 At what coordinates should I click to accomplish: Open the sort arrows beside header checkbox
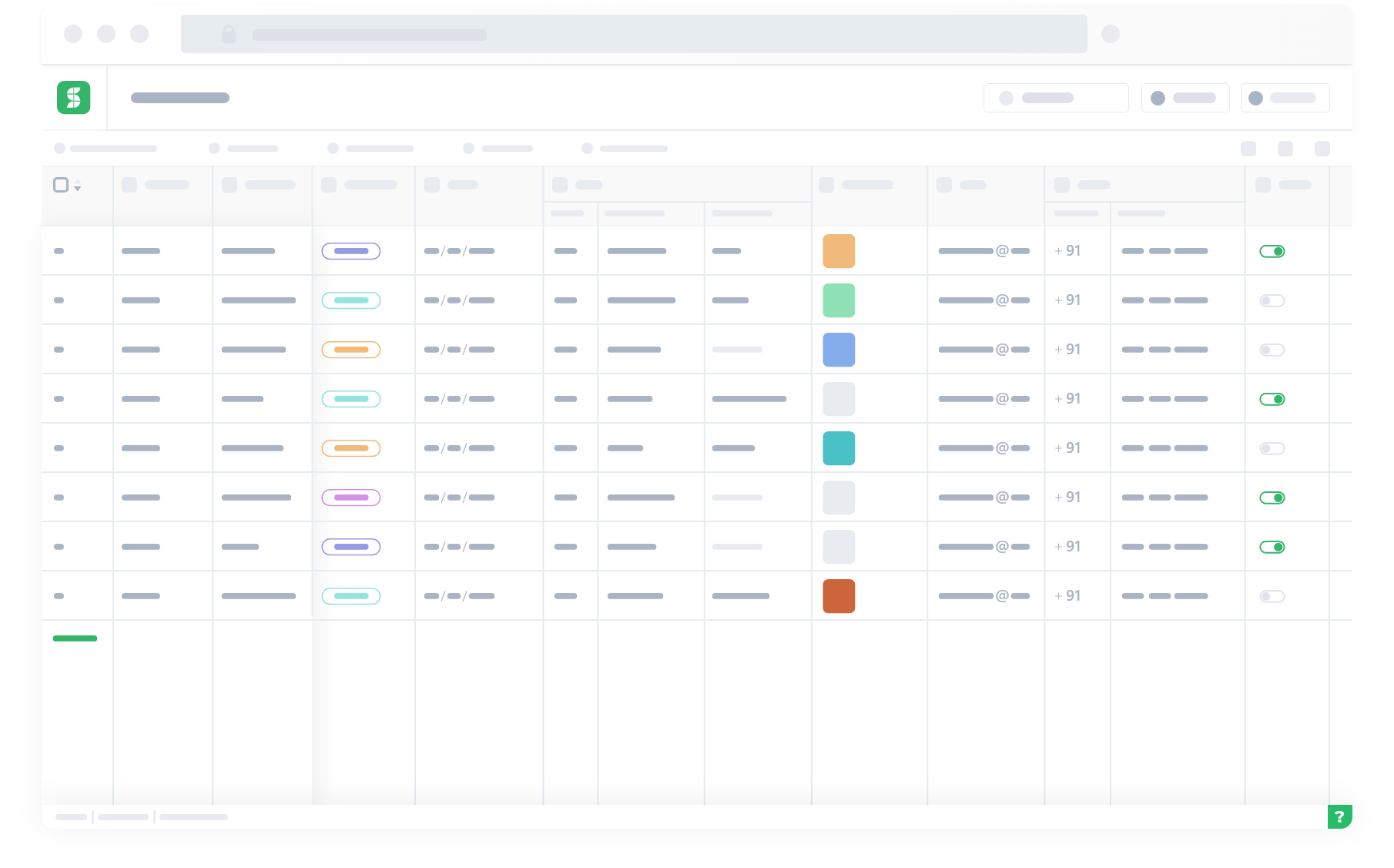pos(78,186)
